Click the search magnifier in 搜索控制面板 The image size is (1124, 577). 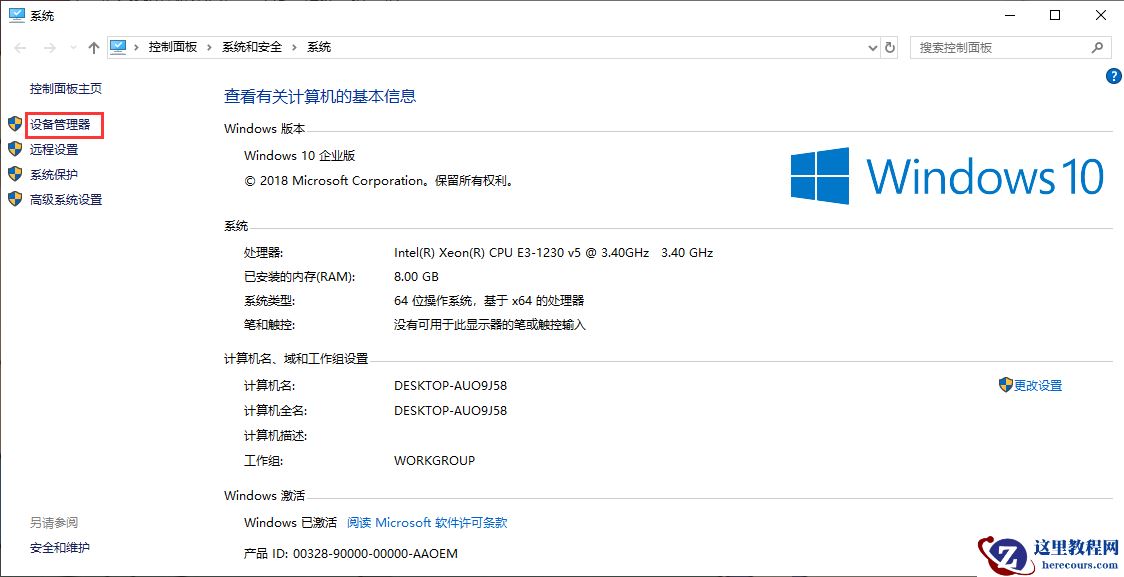pos(1098,47)
